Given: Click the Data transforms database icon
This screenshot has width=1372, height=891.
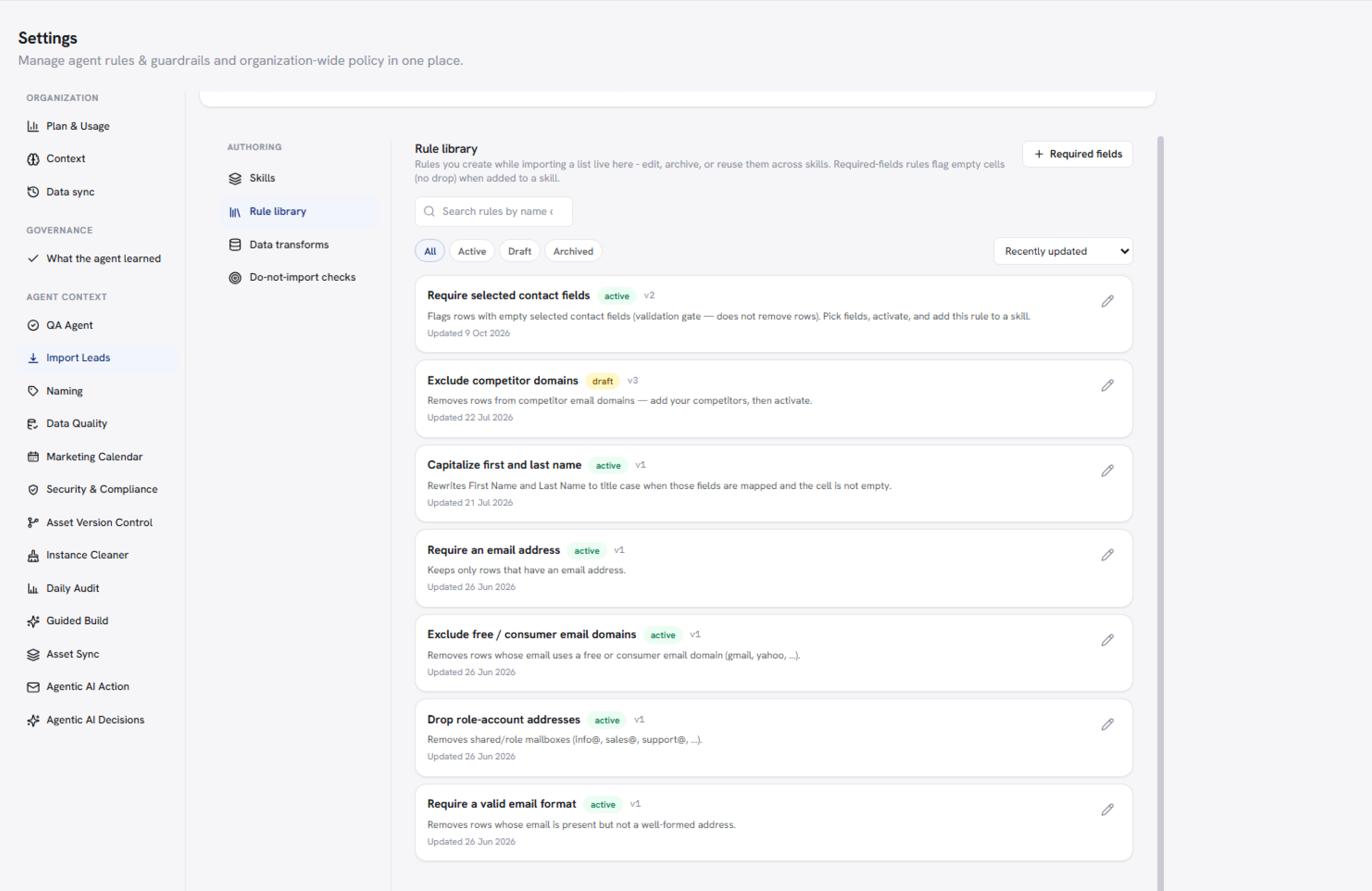Looking at the screenshot, I should pyautogui.click(x=235, y=245).
